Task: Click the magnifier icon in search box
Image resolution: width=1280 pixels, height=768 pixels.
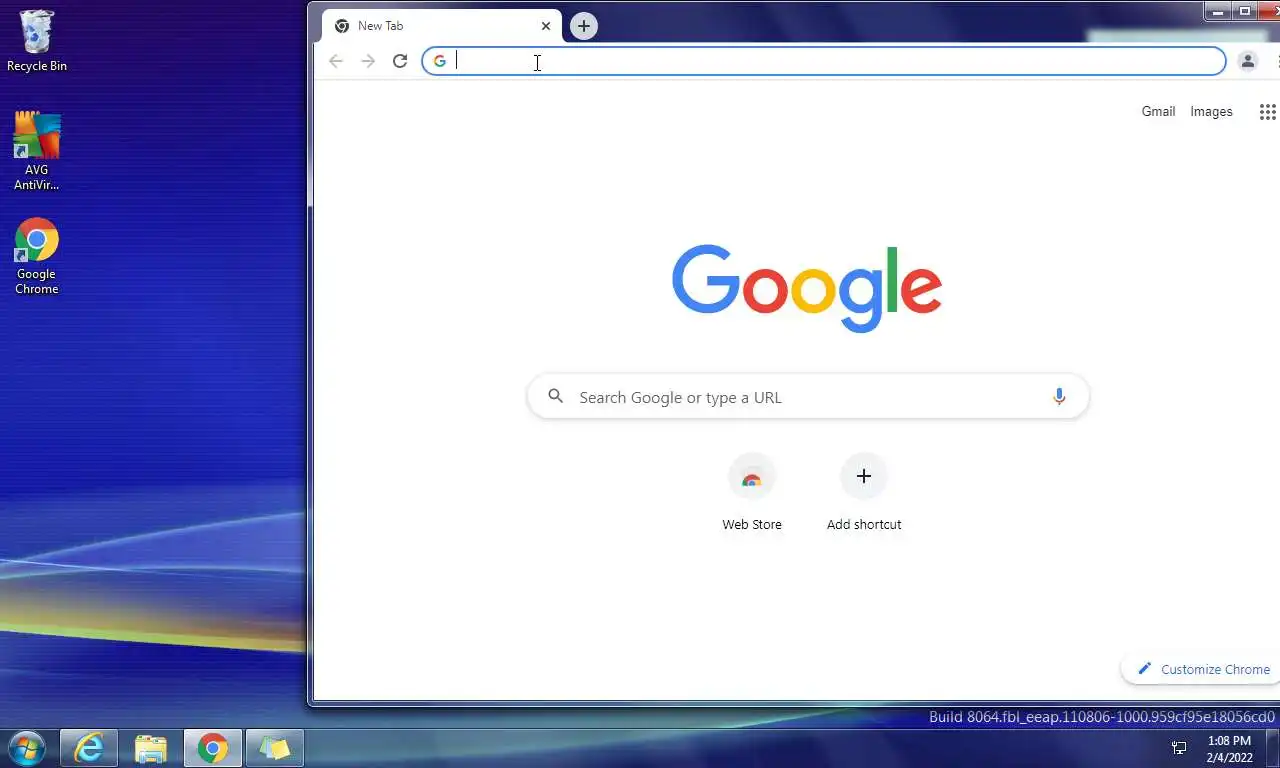Action: point(555,397)
